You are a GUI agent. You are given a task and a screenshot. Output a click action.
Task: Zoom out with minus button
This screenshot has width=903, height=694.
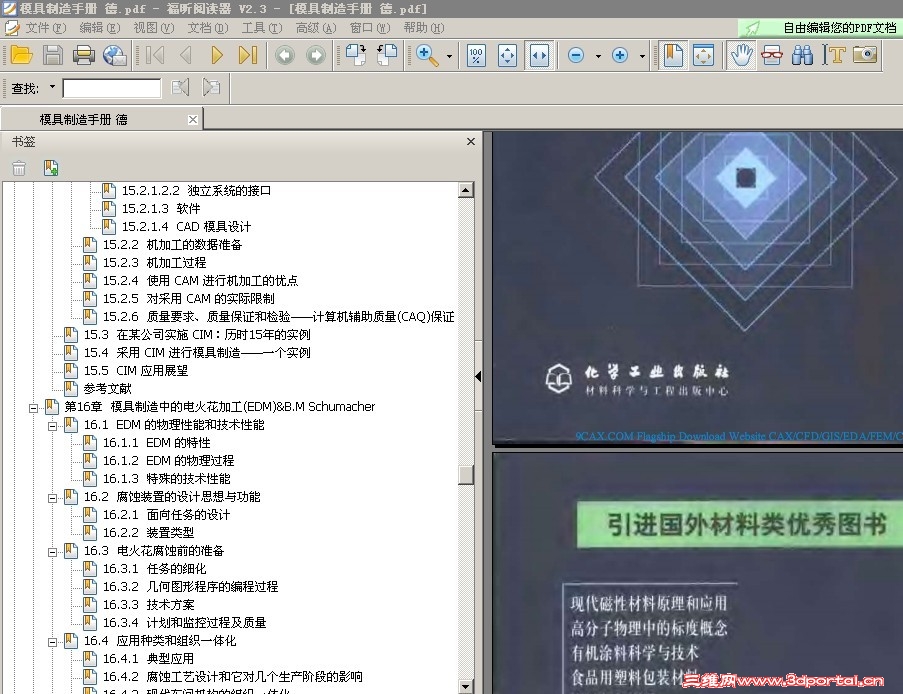click(576, 55)
